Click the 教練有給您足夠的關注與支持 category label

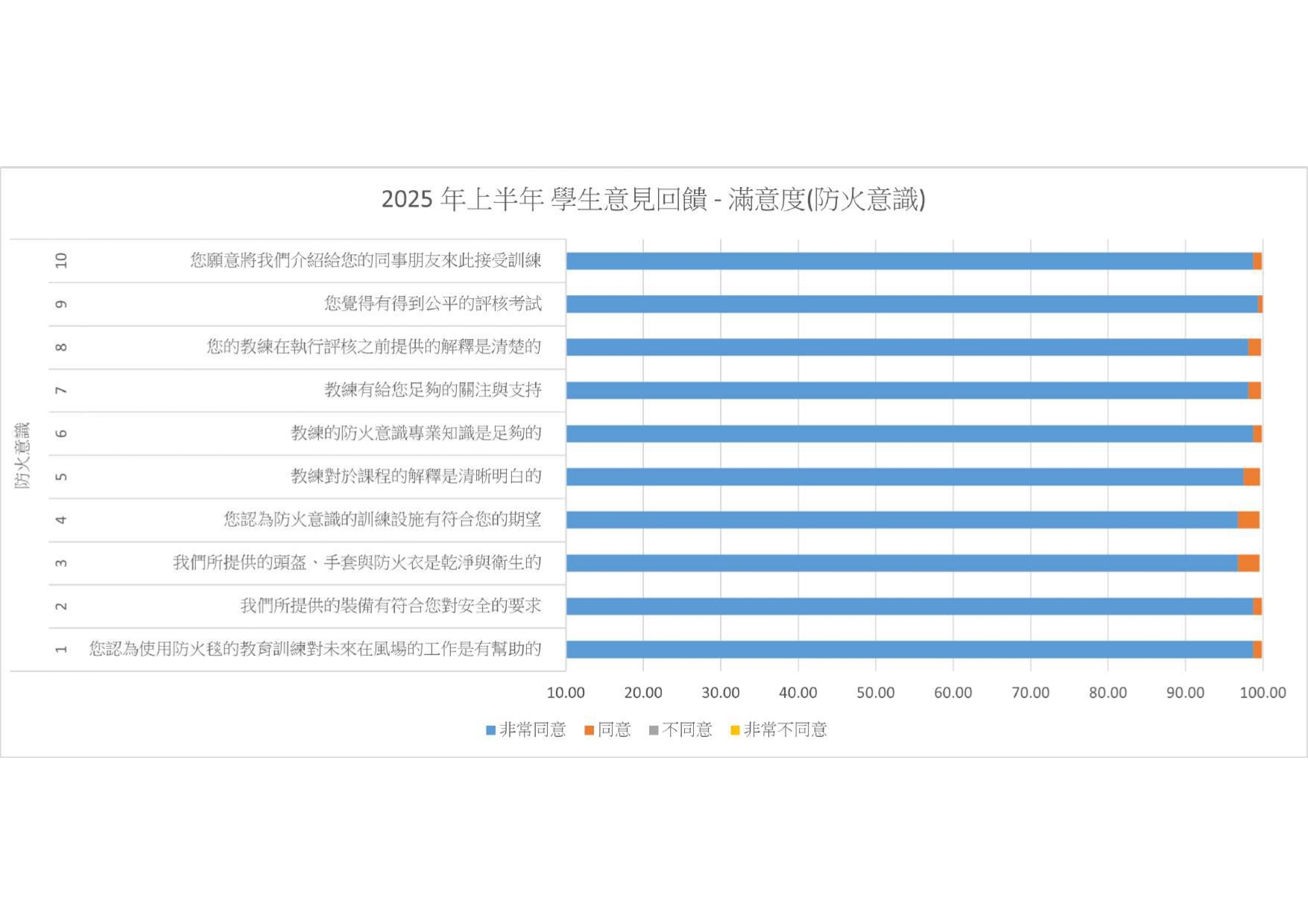432,390
